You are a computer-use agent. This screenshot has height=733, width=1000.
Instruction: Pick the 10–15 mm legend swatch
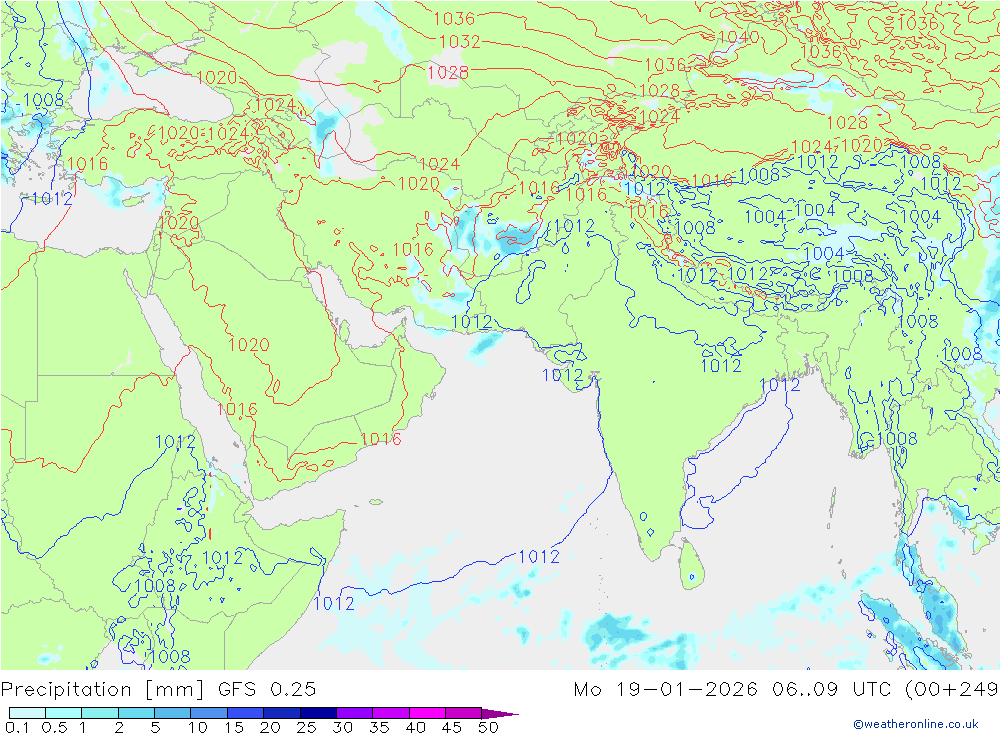[x=209, y=713]
